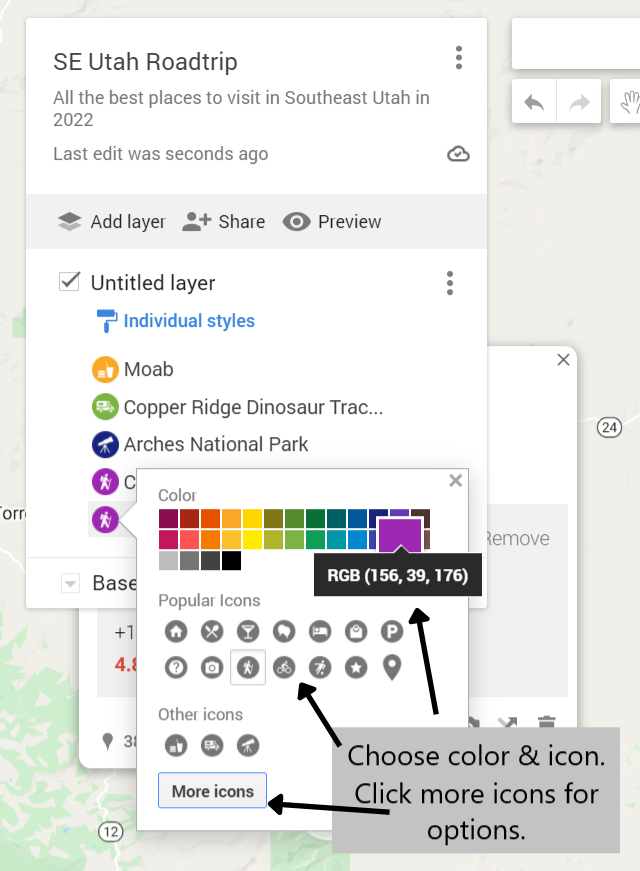Choose the default map pin icon
640x871 pixels.
click(392, 667)
